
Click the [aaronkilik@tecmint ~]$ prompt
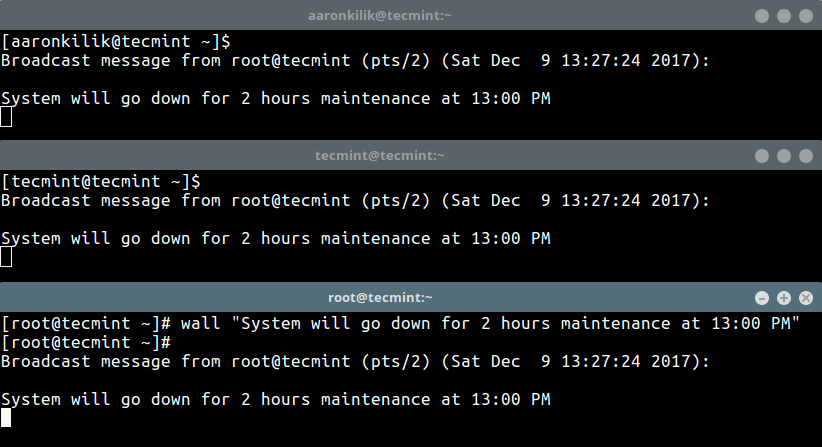click(116, 42)
